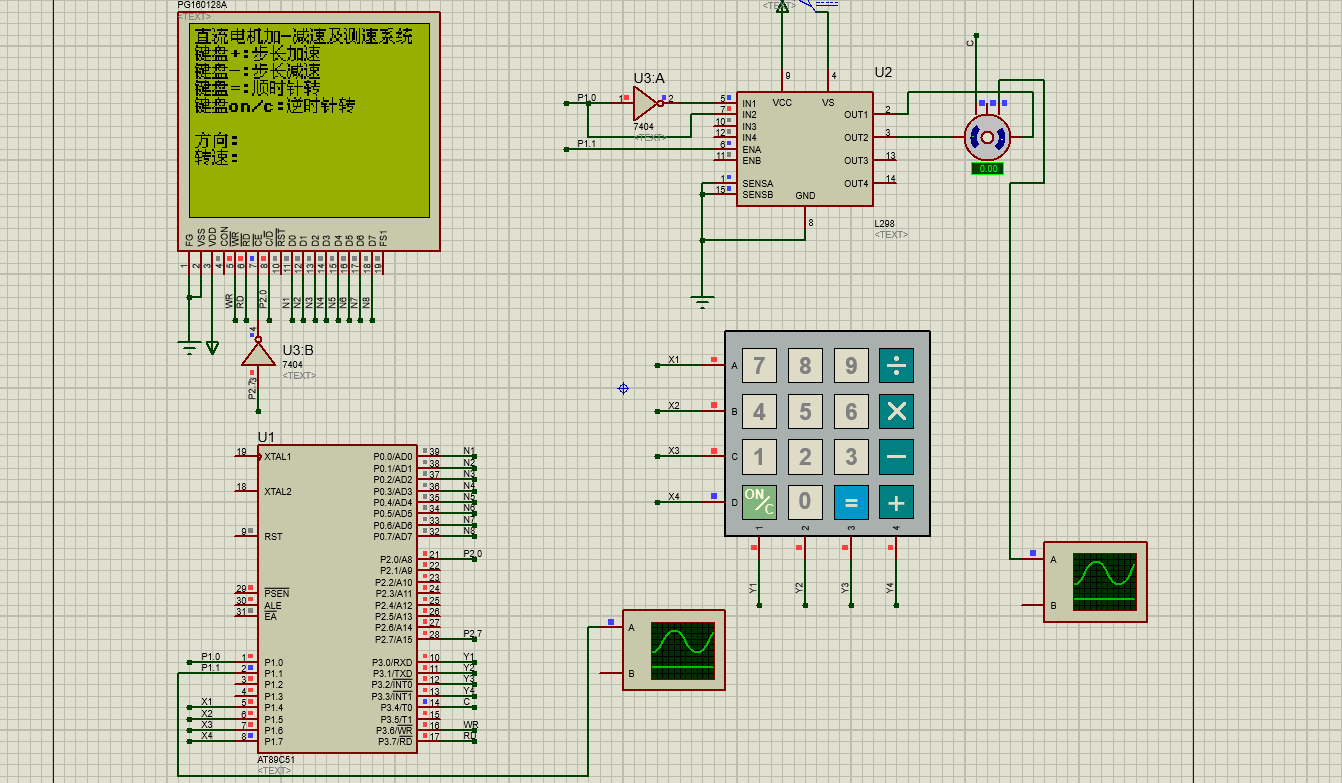Image resolution: width=1342 pixels, height=783 pixels.
Task: Click the ground symbol under the LCD
Action: pos(189,348)
